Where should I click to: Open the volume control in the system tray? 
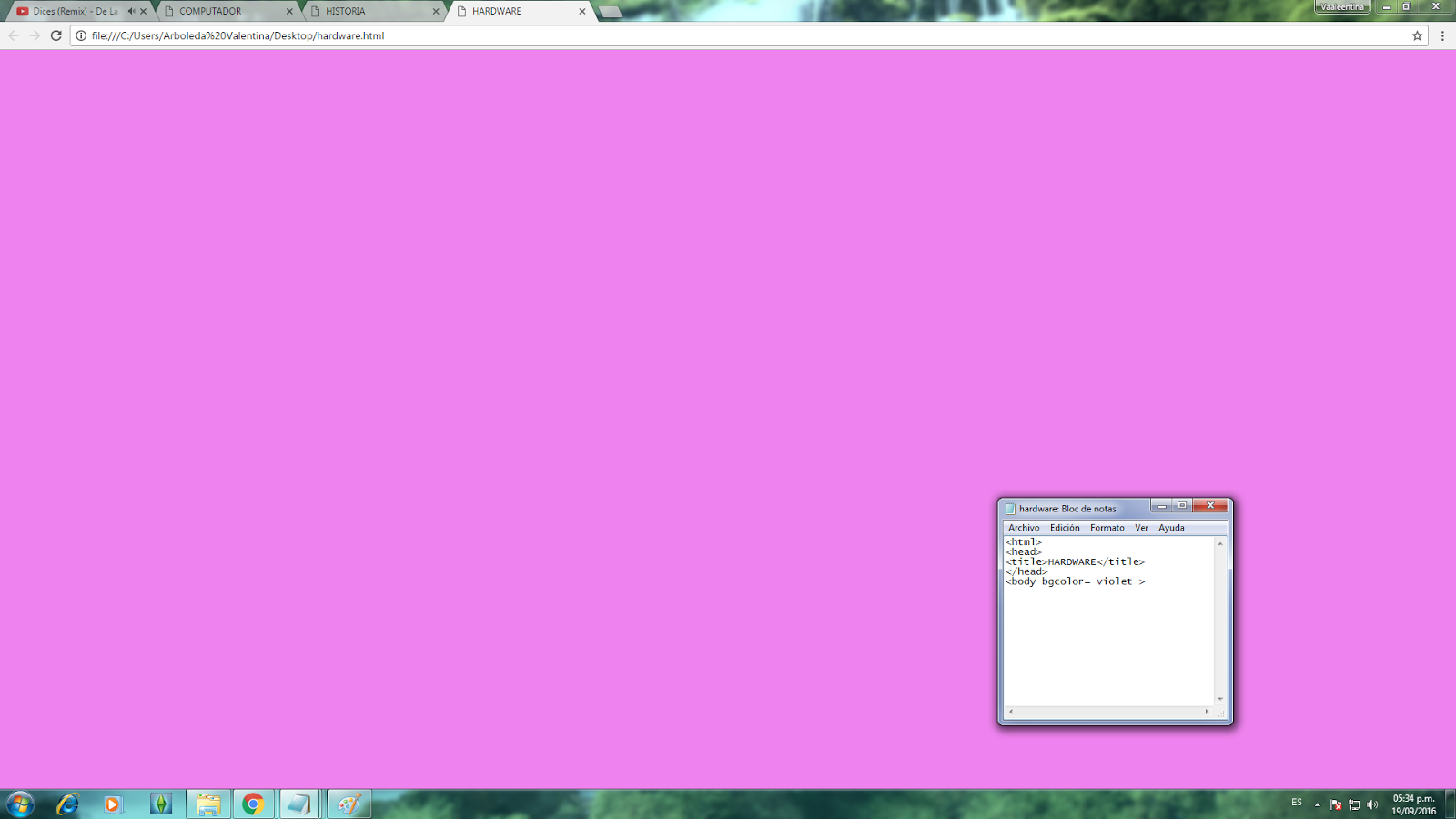click(x=1374, y=804)
